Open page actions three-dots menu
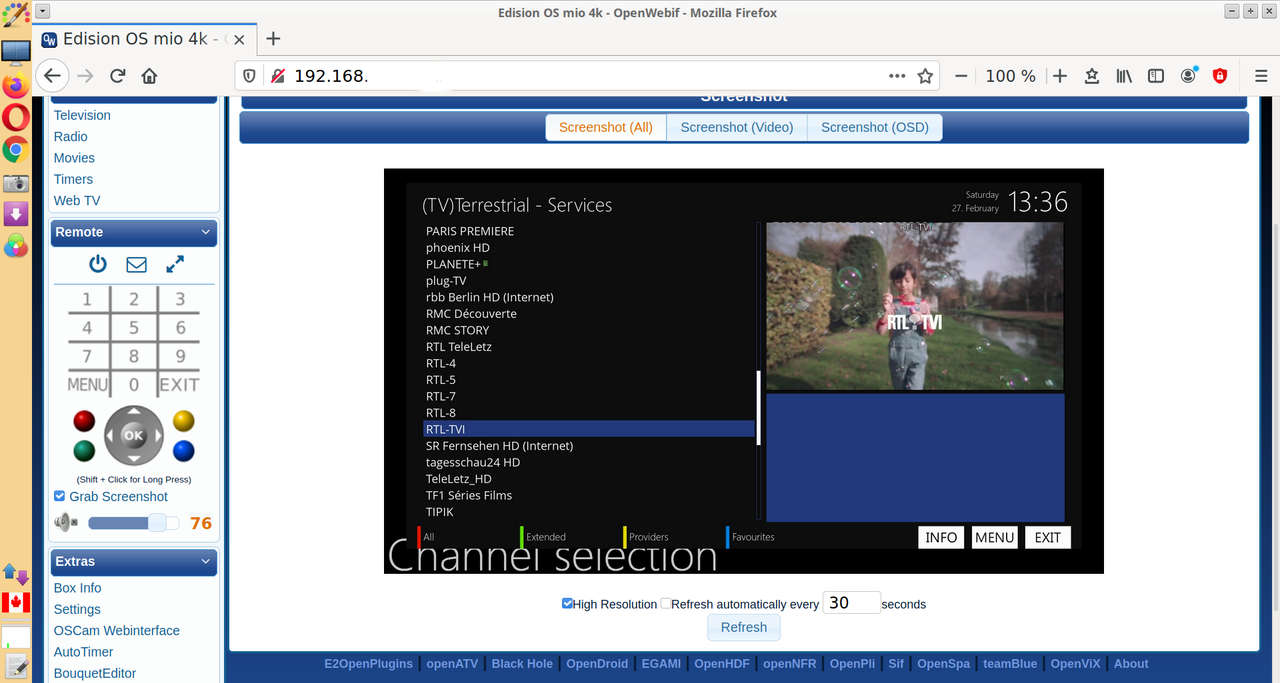 (897, 76)
